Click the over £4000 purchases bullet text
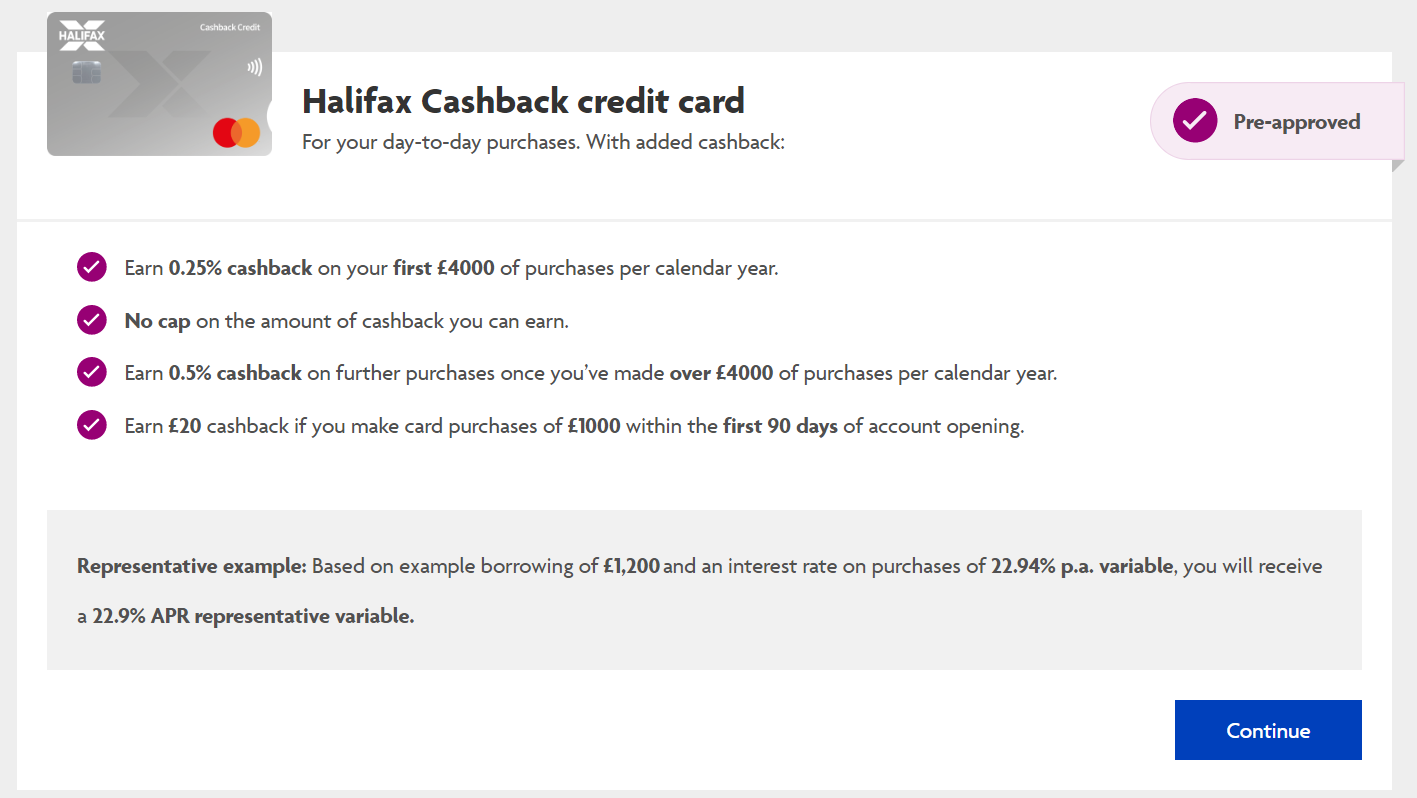The width and height of the screenshot is (1417, 798). click(590, 373)
